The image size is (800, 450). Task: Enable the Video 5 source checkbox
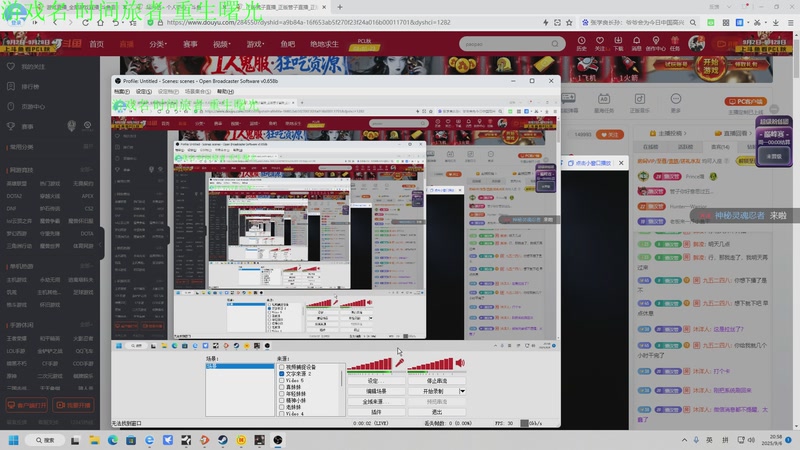282,380
